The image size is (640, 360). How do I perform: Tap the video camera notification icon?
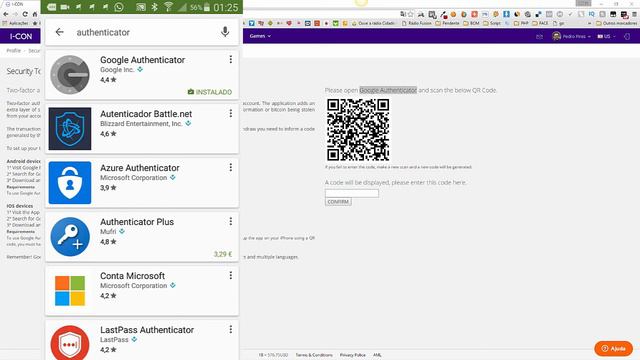(x=65, y=7)
